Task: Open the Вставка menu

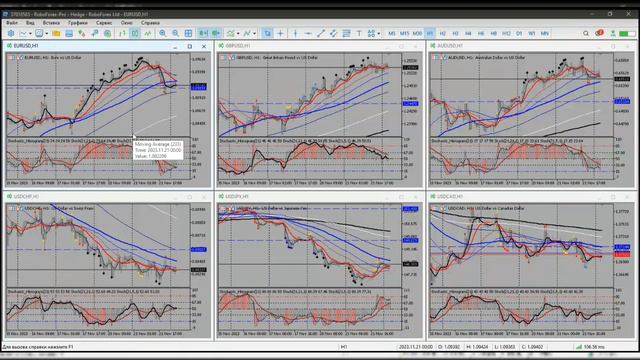Action: [51, 23]
